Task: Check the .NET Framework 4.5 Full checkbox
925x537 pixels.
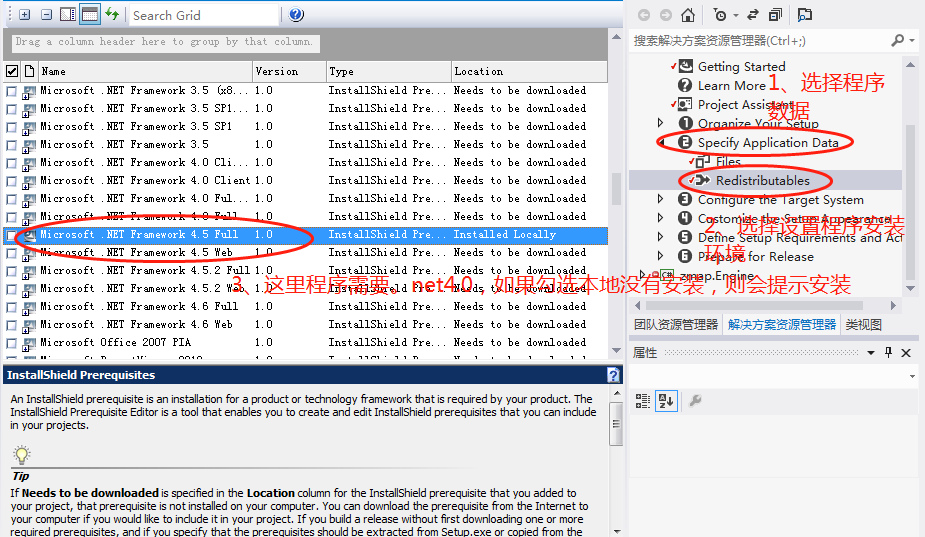Action: pos(11,235)
